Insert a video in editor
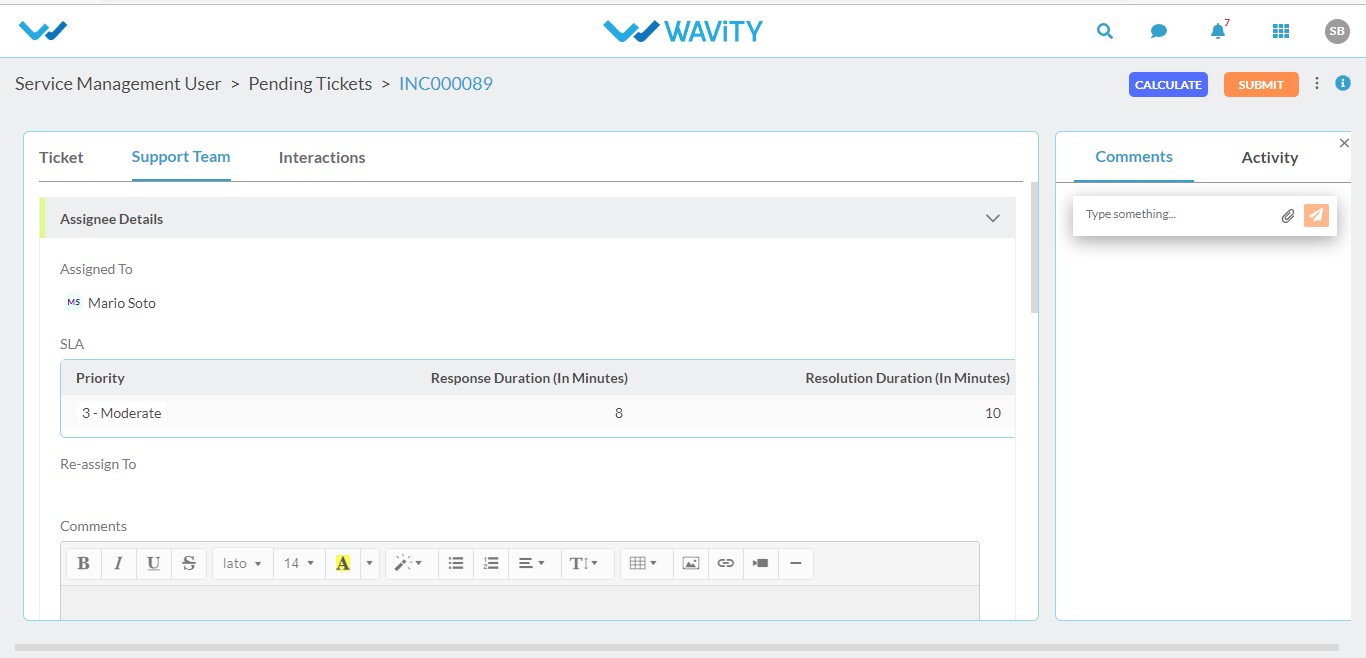Screen dimensions: 1366x658 (761, 563)
